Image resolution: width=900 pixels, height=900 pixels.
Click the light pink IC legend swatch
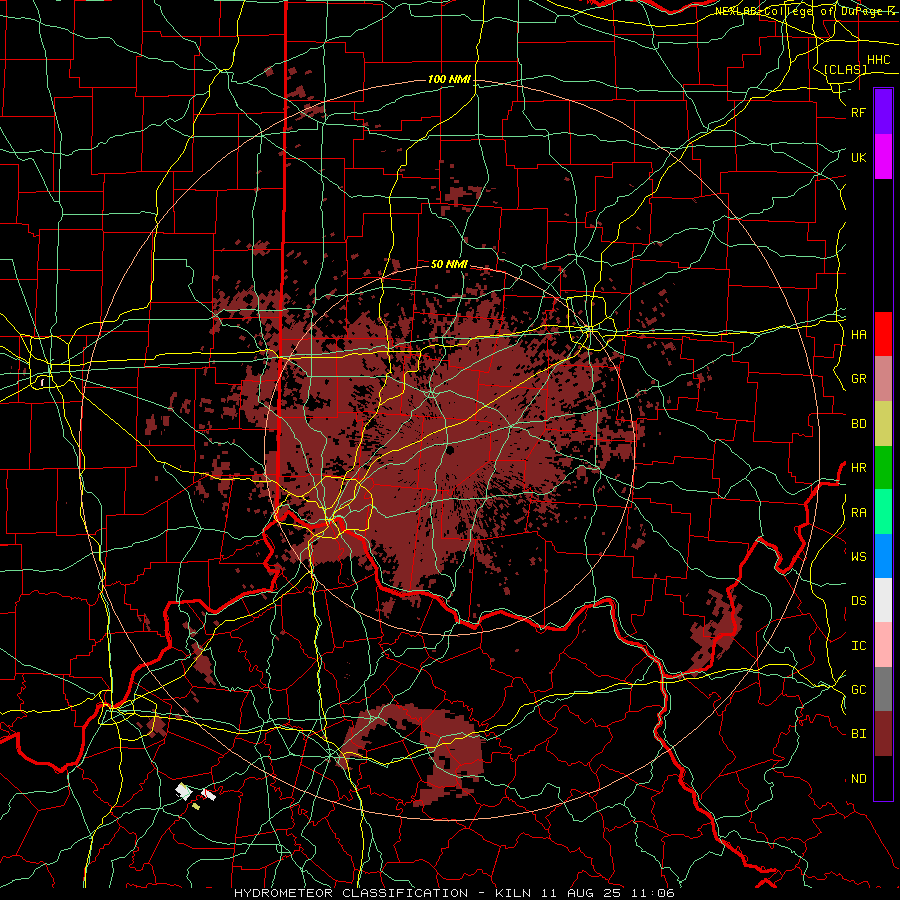883,645
